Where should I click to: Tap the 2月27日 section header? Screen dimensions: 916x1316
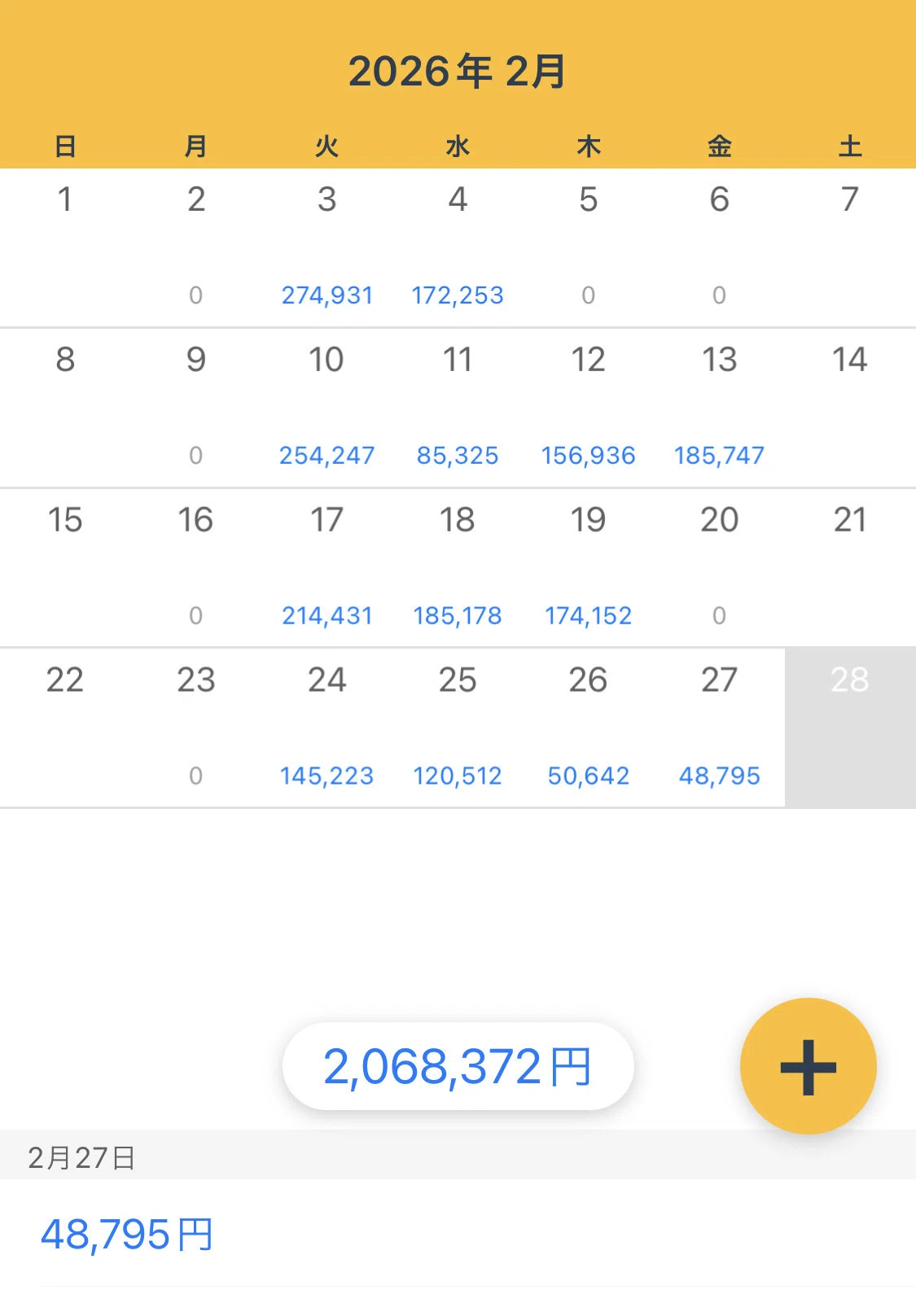coord(458,1156)
